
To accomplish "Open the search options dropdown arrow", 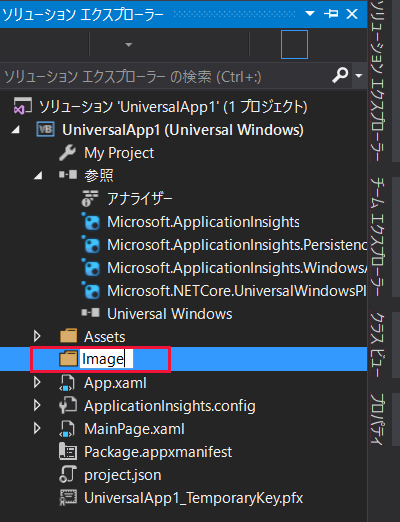I will tap(359, 76).
